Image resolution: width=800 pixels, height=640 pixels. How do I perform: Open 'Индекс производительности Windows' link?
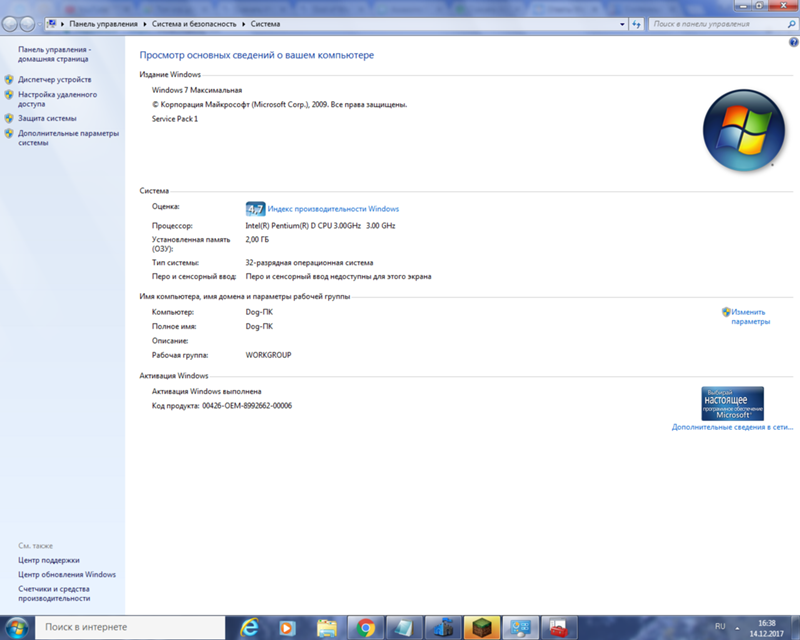click(333, 209)
